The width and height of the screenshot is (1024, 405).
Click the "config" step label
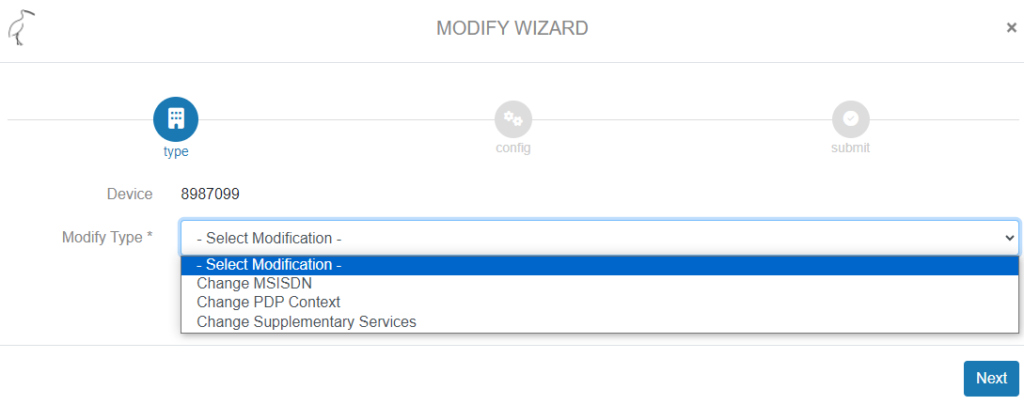click(x=513, y=148)
